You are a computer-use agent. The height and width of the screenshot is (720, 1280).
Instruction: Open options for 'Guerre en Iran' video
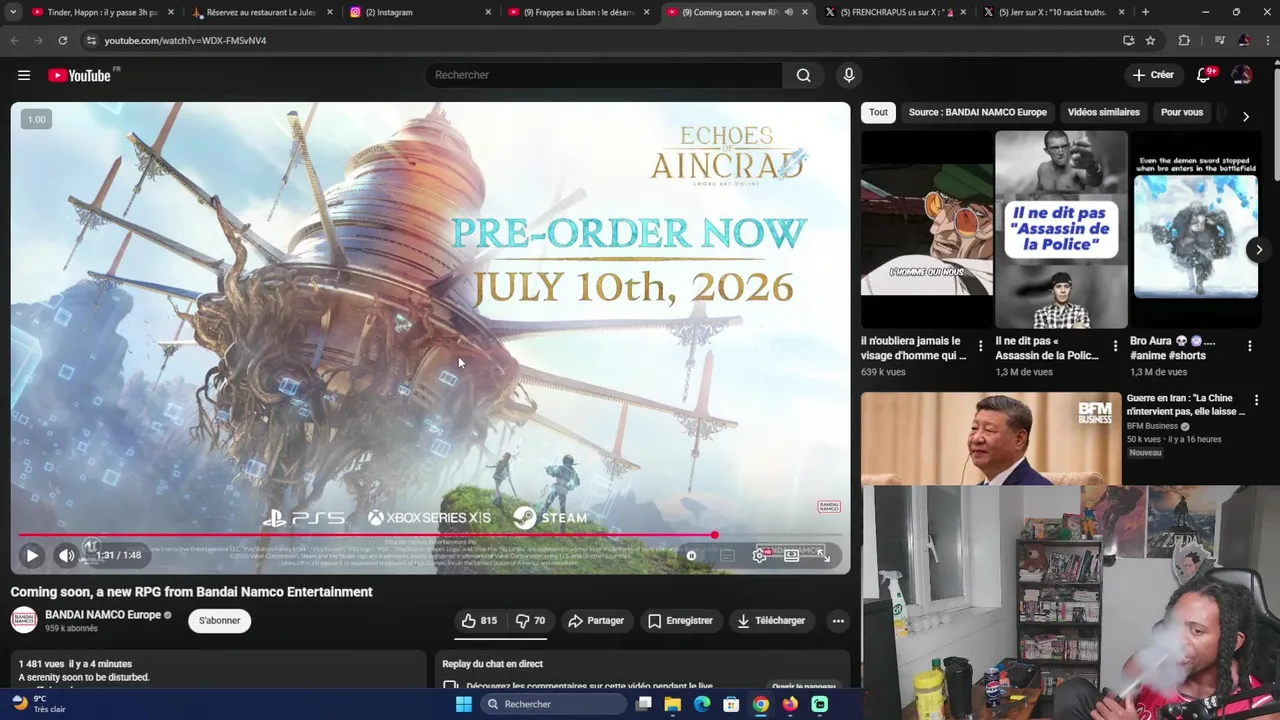[x=1256, y=400]
